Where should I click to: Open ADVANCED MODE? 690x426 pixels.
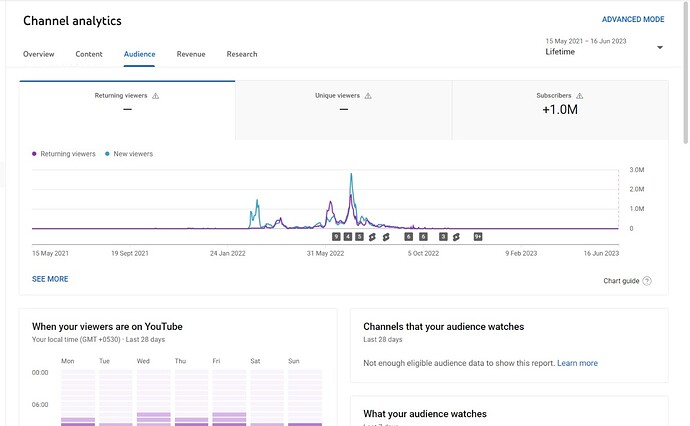[x=633, y=19]
